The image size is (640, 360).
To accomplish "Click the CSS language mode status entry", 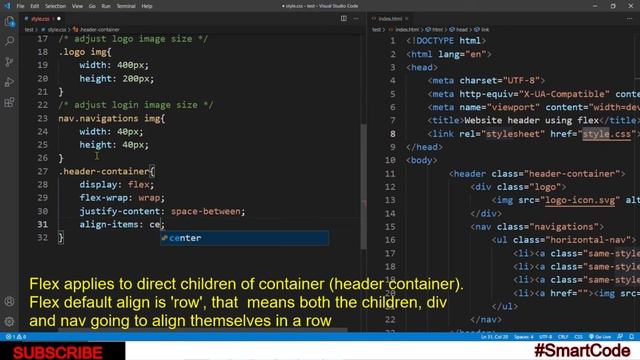I will click(578, 337).
